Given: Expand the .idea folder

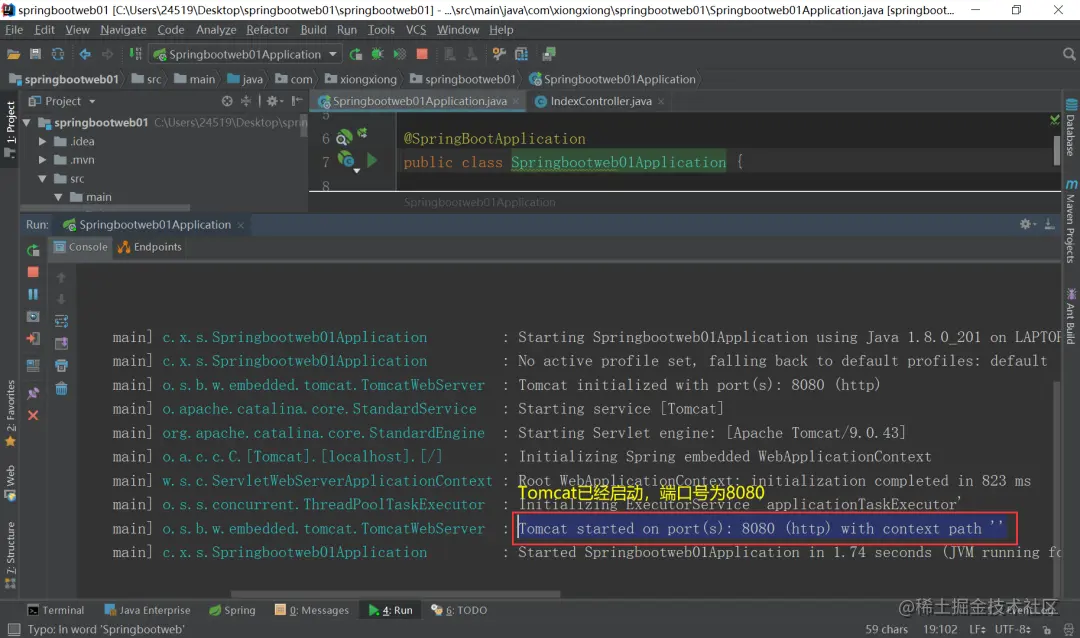Looking at the screenshot, I should [43, 141].
